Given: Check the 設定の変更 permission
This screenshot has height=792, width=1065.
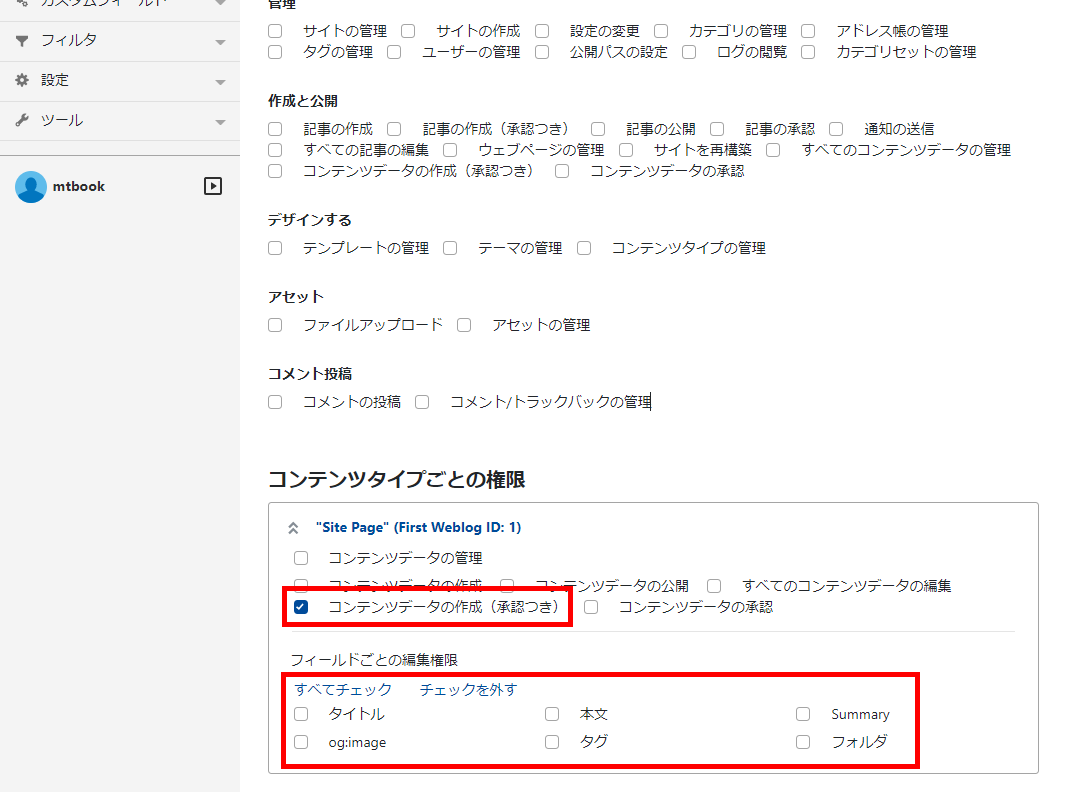Looking at the screenshot, I should [x=542, y=31].
